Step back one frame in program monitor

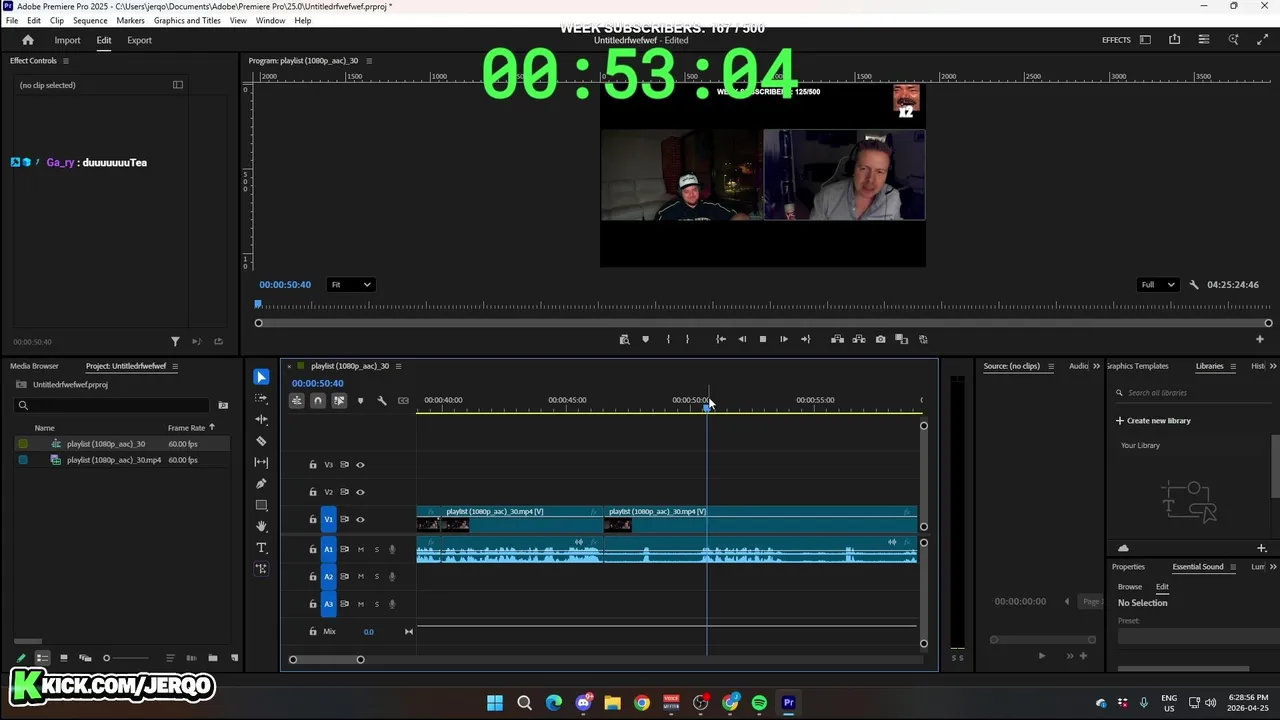click(x=742, y=339)
